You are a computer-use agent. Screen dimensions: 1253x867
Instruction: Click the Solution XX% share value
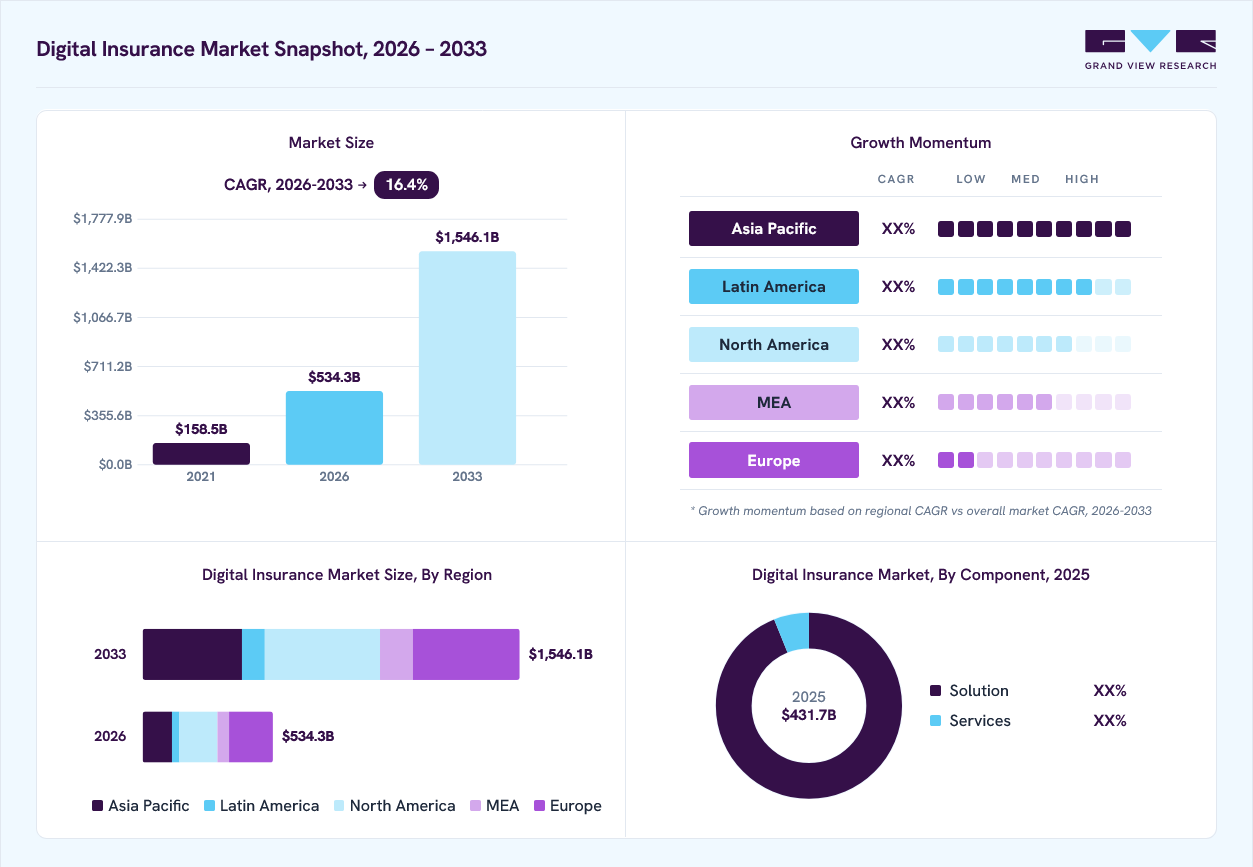[1110, 690]
